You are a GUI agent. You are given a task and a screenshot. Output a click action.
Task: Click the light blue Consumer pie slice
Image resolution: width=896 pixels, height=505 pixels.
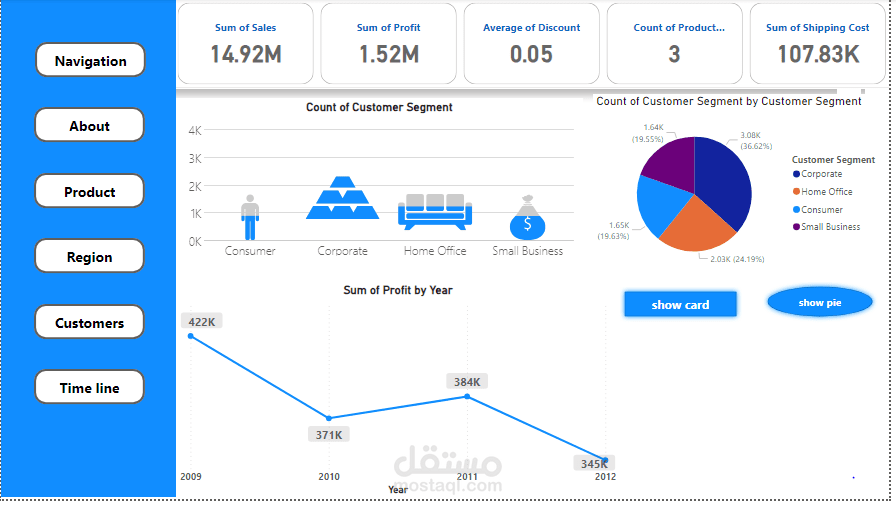[660, 203]
